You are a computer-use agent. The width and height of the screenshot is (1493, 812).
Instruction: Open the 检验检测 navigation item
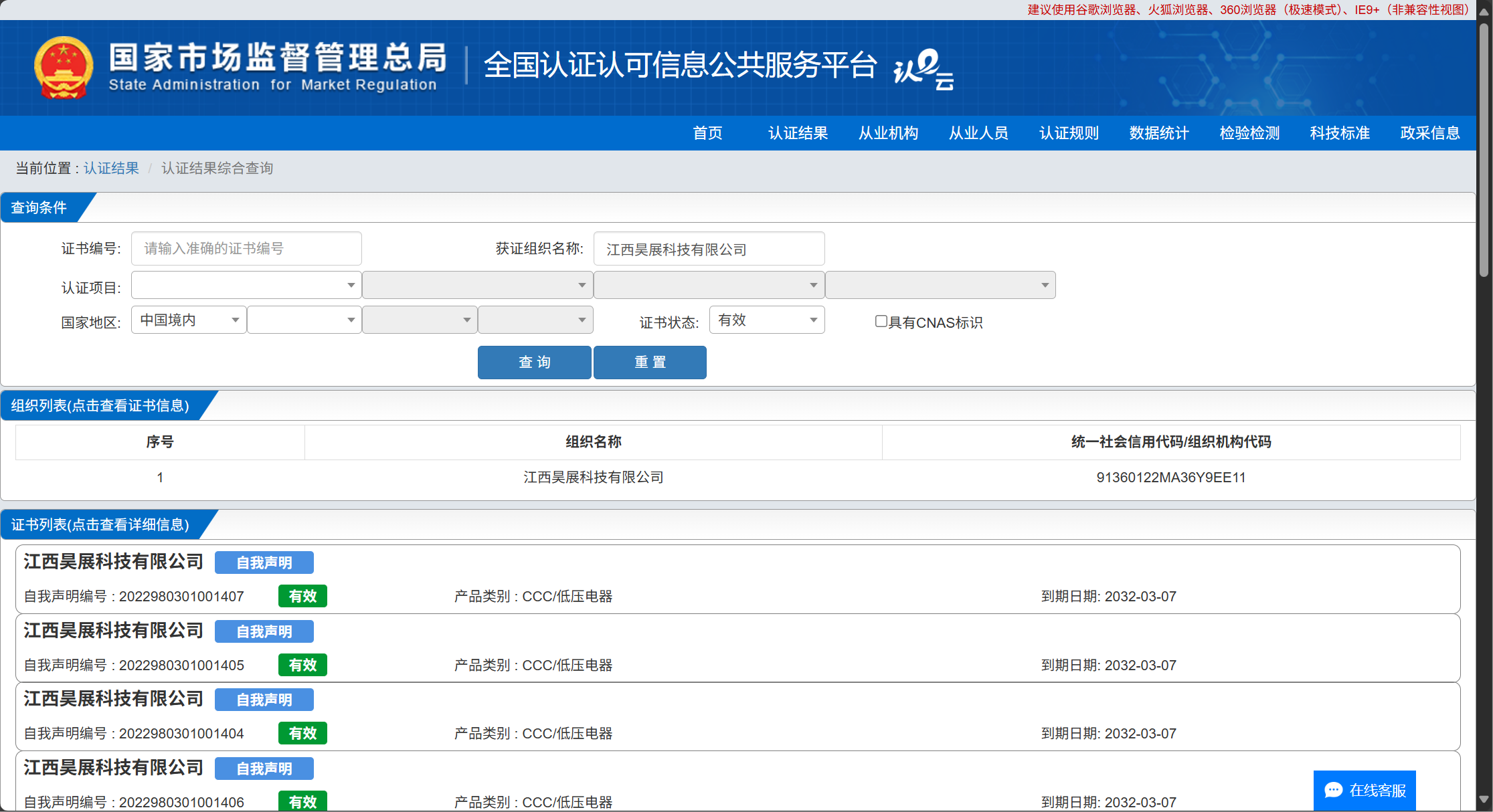click(1249, 133)
